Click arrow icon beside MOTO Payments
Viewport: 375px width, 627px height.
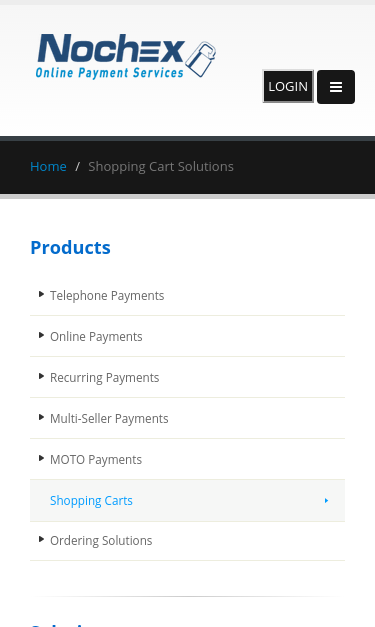point(41,458)
